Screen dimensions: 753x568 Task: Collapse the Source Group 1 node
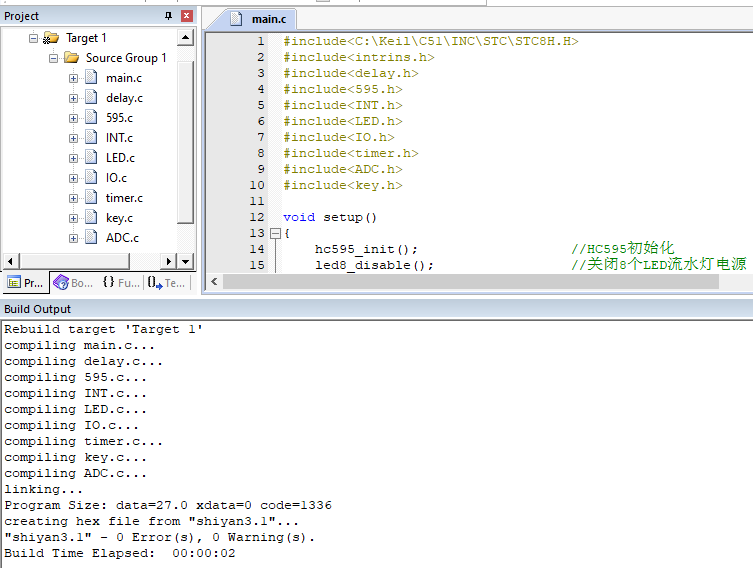(53, 58)
